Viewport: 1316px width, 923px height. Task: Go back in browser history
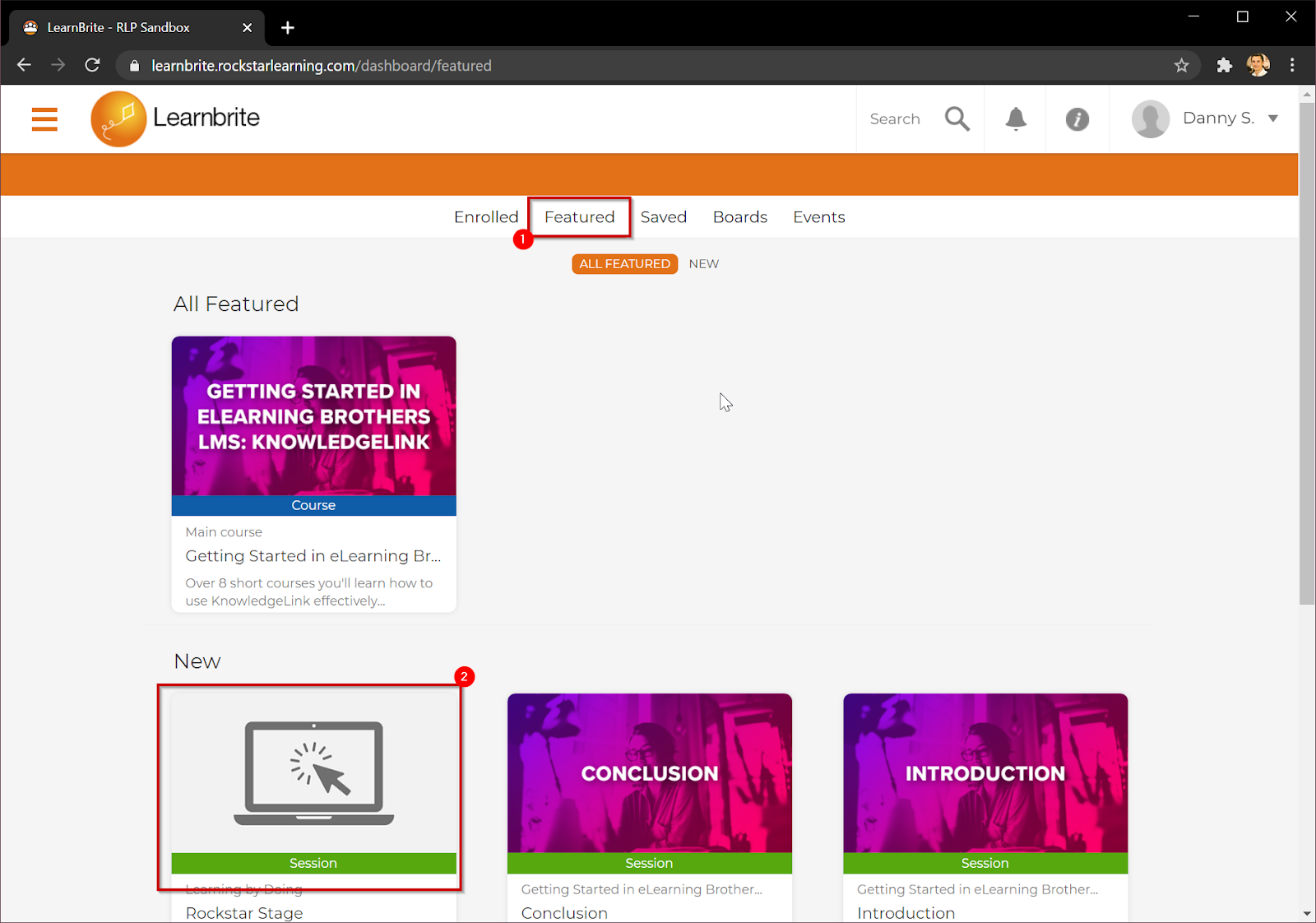[x=24, y=65]
